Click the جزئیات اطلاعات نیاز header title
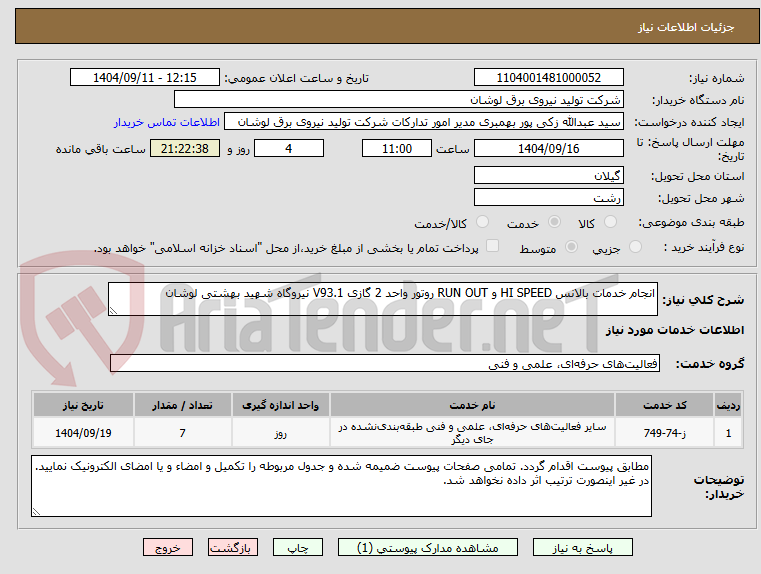761x574 pixels. (x=686, y=27)
